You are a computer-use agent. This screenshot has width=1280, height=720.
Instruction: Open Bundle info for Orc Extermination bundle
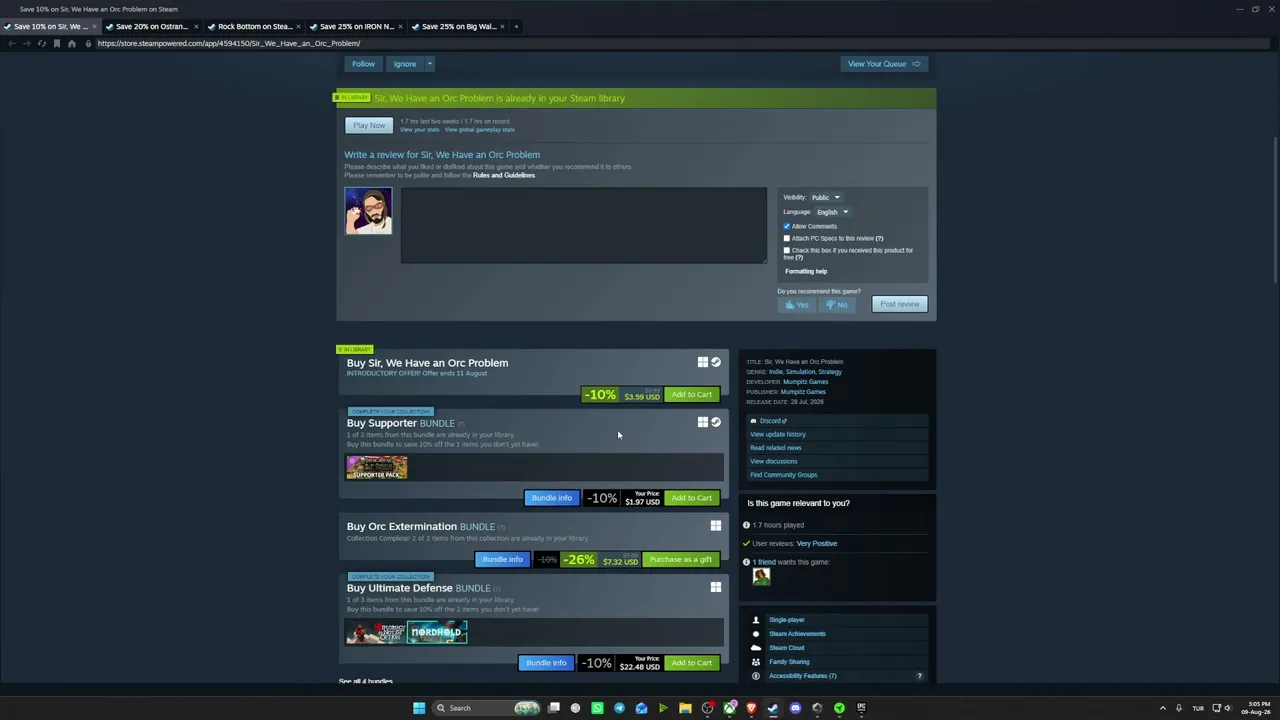(502, 560)
